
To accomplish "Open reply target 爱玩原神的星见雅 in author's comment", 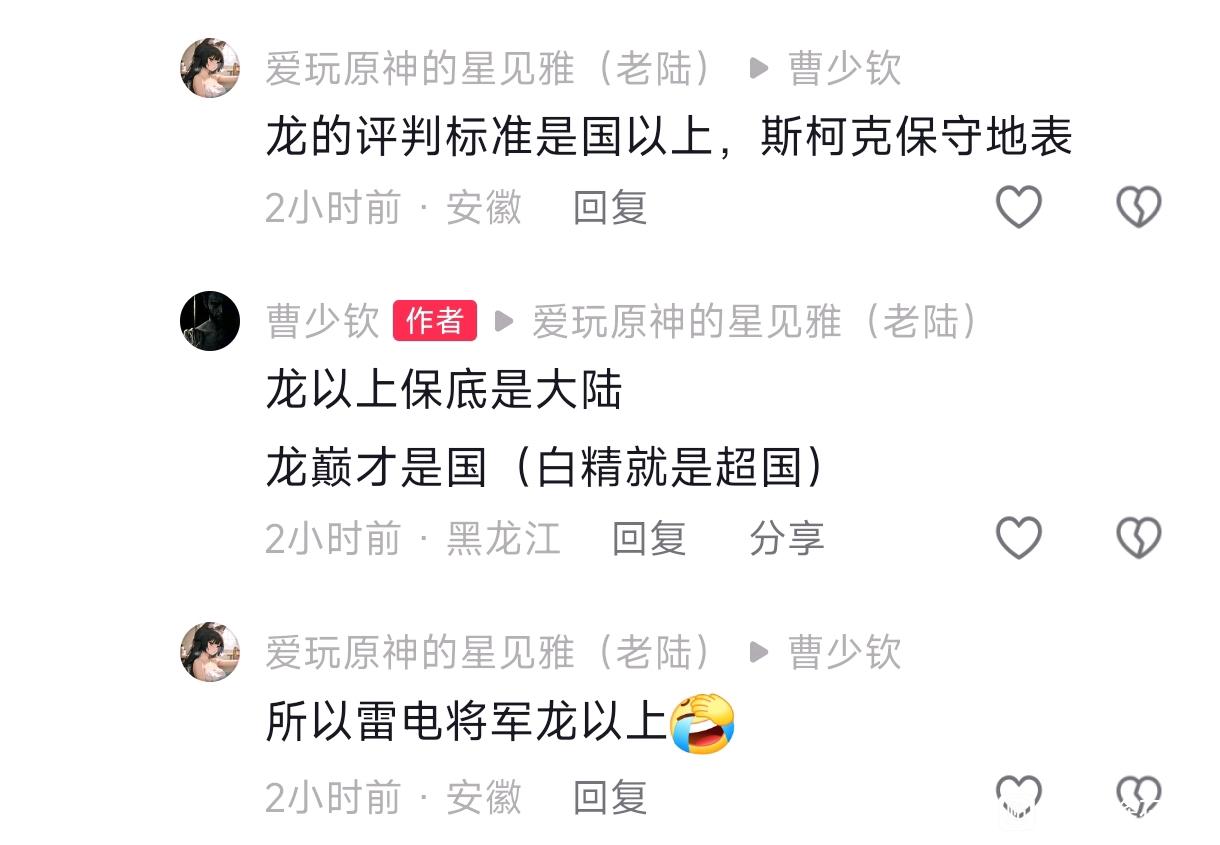I will pyautogui.click(x=757, y=321).
